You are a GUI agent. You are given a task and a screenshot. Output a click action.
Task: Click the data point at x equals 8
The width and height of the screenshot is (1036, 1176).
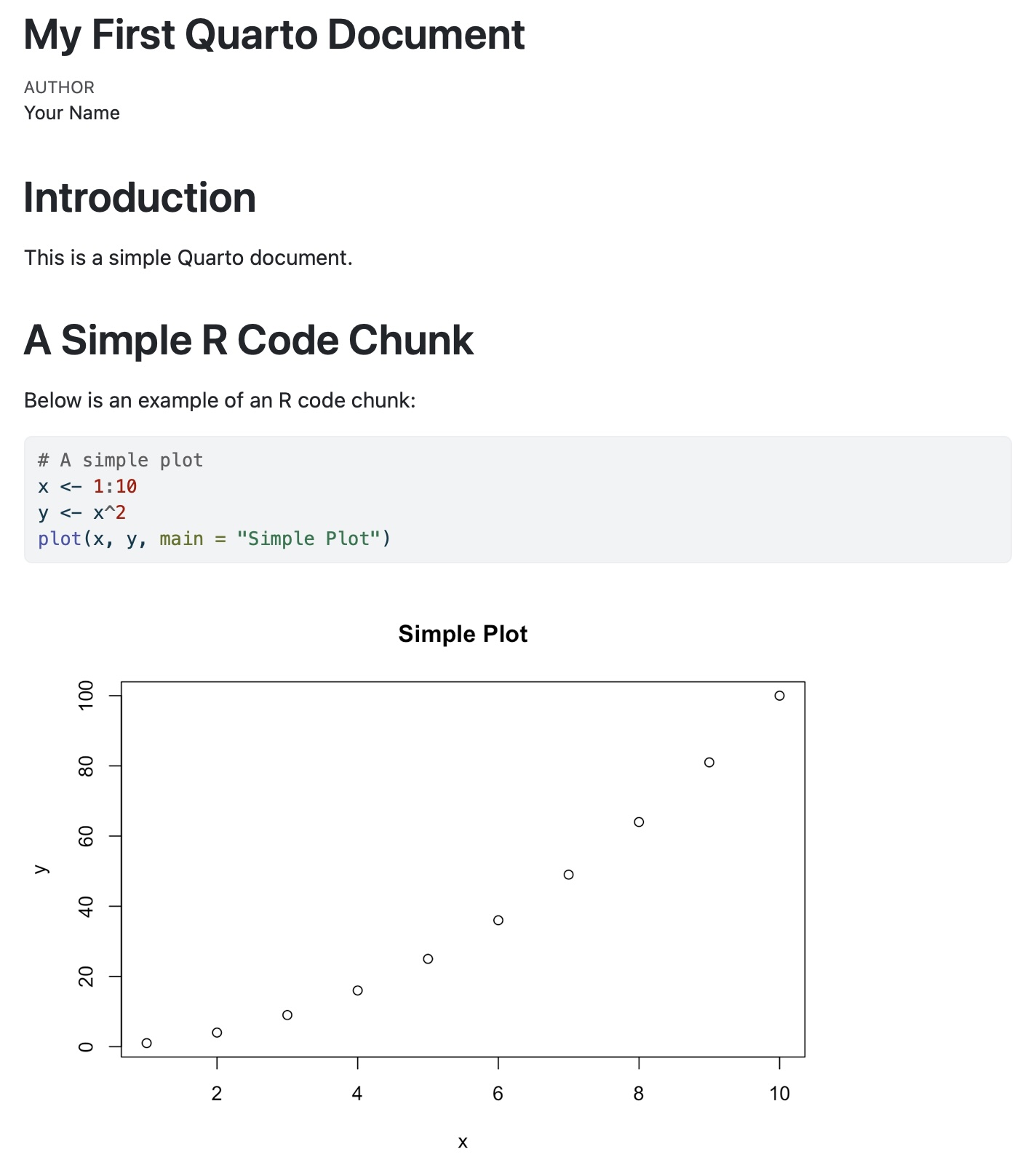[639, 822]
